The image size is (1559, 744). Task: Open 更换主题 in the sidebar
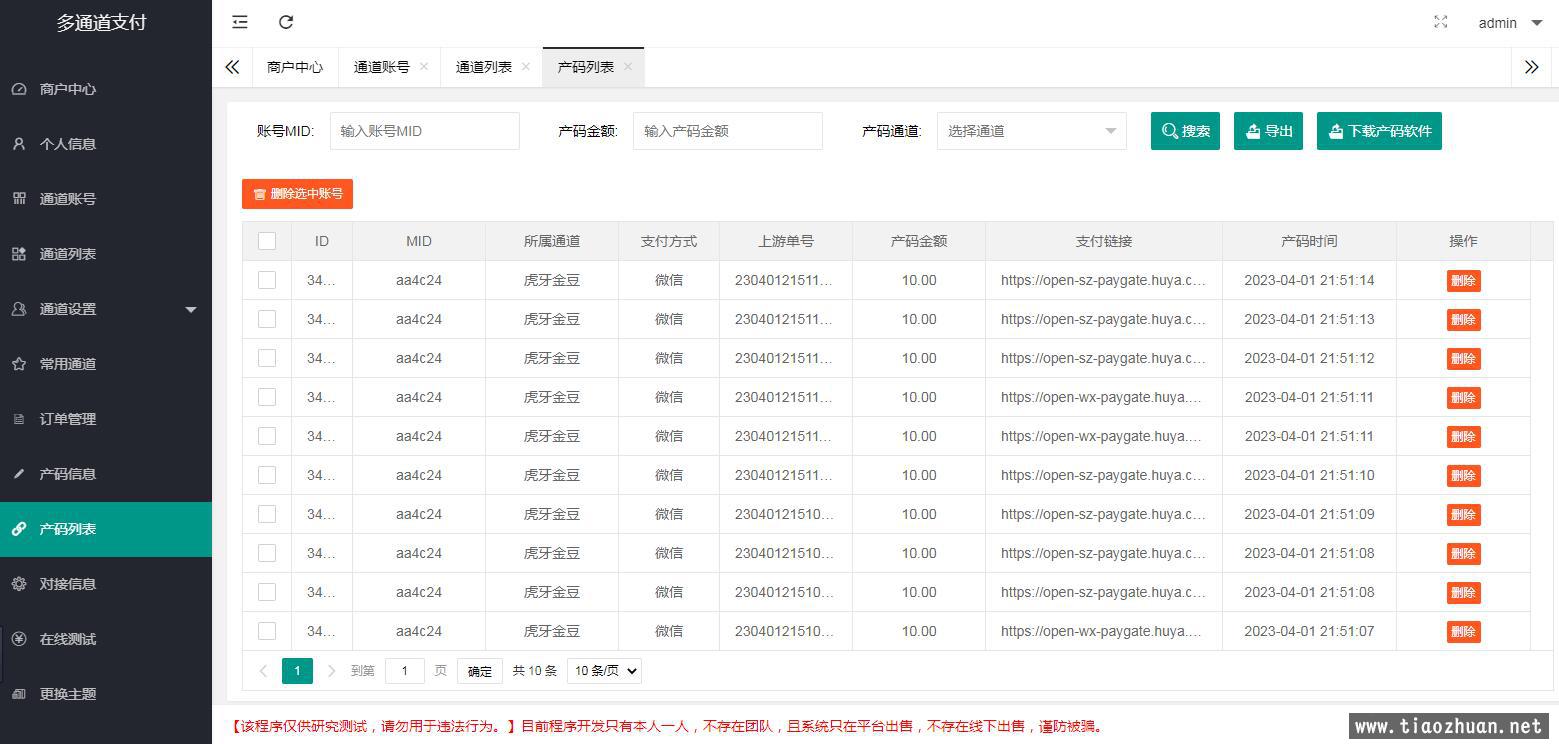tap(106, 694)
